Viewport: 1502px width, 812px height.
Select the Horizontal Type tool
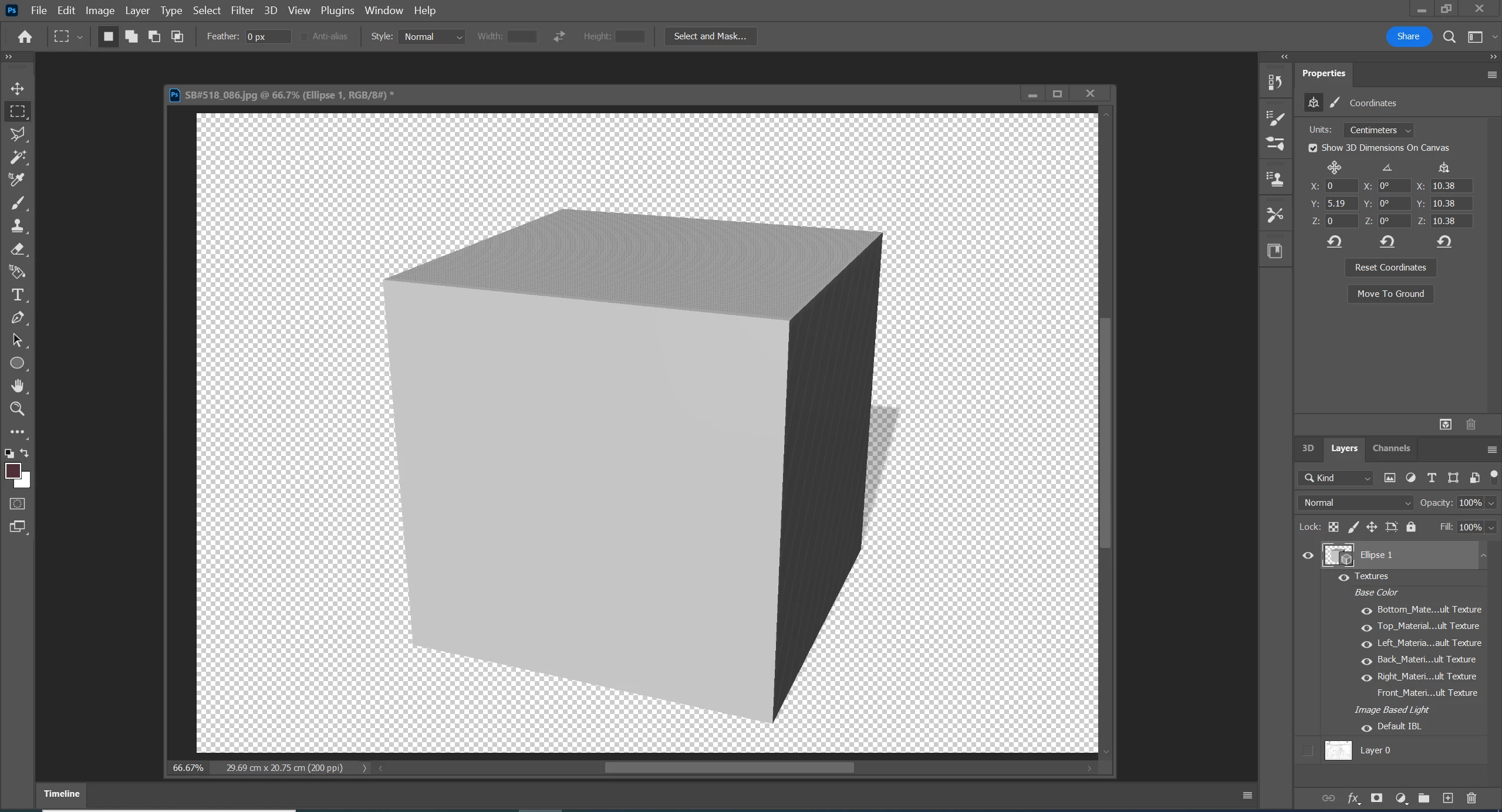tap(17, 295)
